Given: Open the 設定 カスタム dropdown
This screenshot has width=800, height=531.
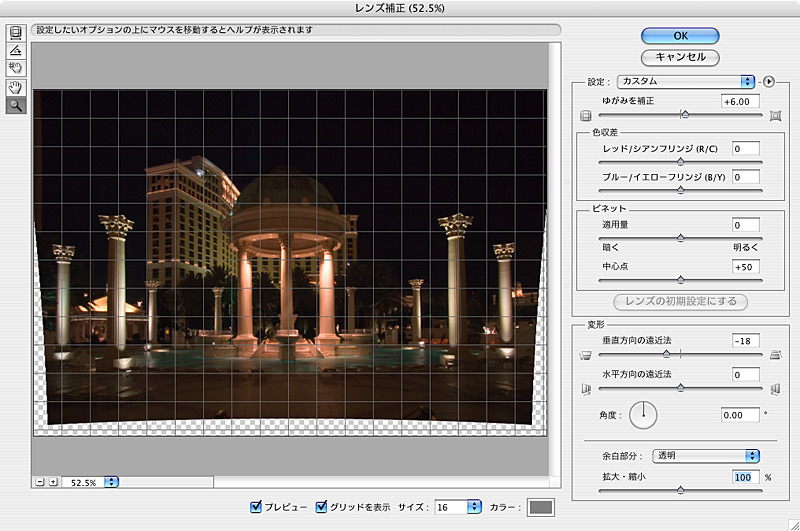Looking at the screenshot, I should (x=686, y=82).
